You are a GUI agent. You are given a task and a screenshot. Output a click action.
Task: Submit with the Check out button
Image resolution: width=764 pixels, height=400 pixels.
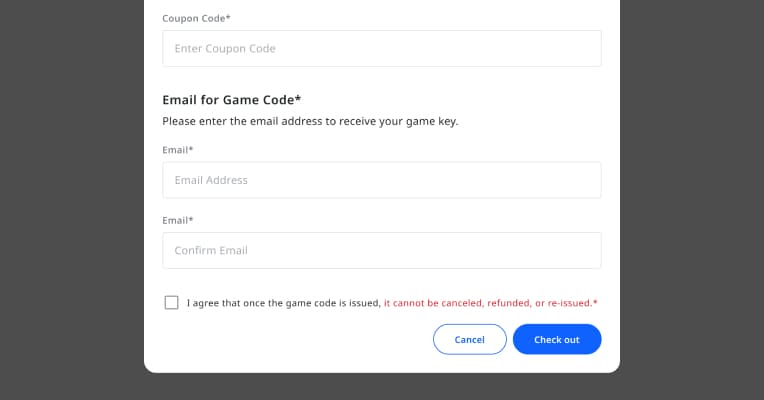pyautogui.click(x=557, y=339)
